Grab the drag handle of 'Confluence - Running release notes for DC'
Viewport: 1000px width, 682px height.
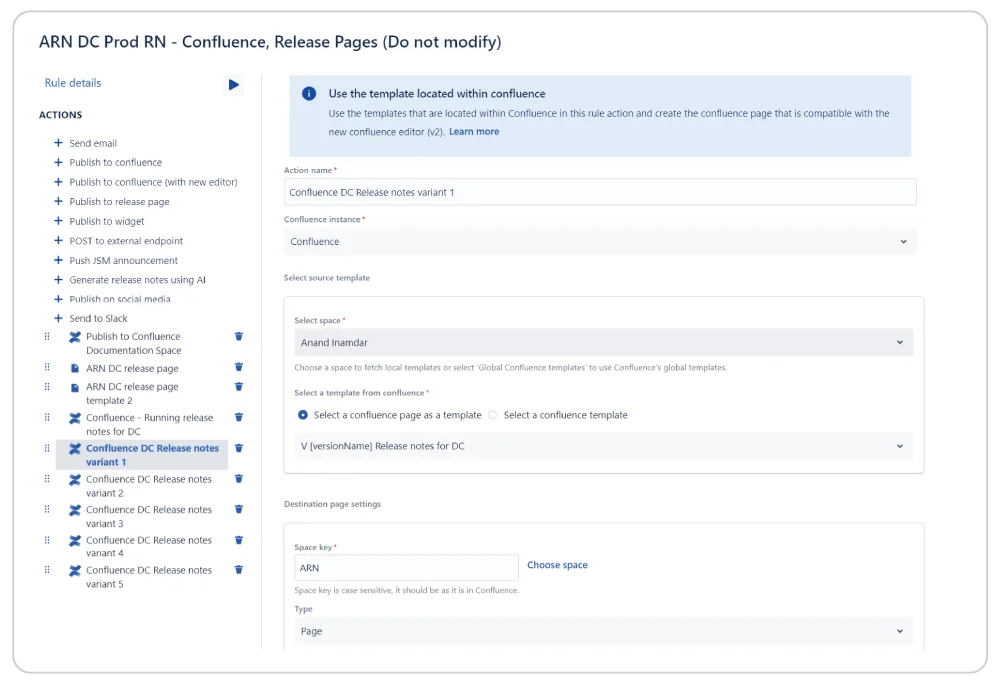coord(46,418)
